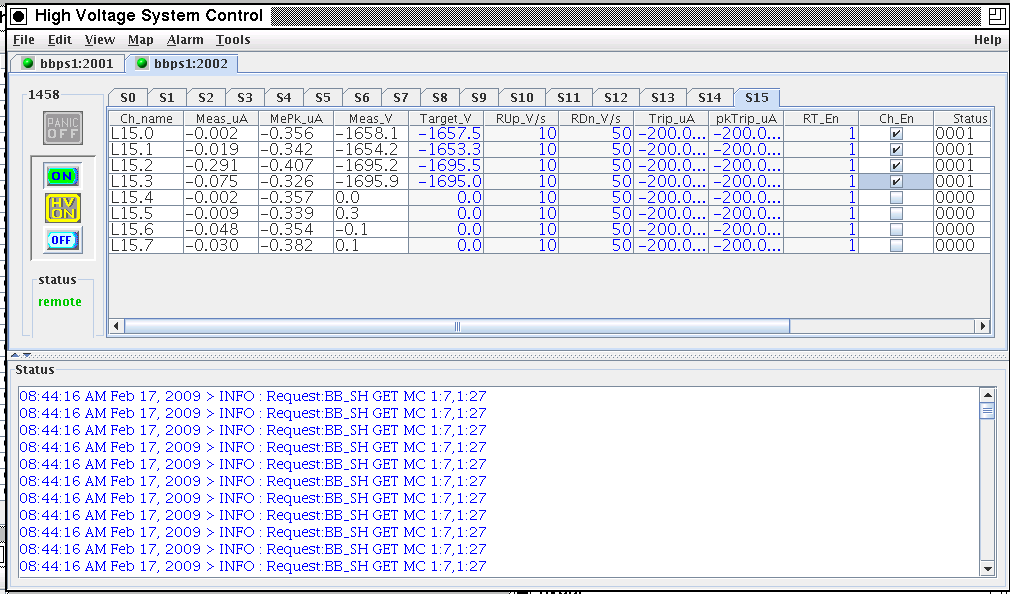Screen dimensions: 1010x594
Task: Uncheck Ch_En for channel L15.3
Action: (x=896, y=182)
